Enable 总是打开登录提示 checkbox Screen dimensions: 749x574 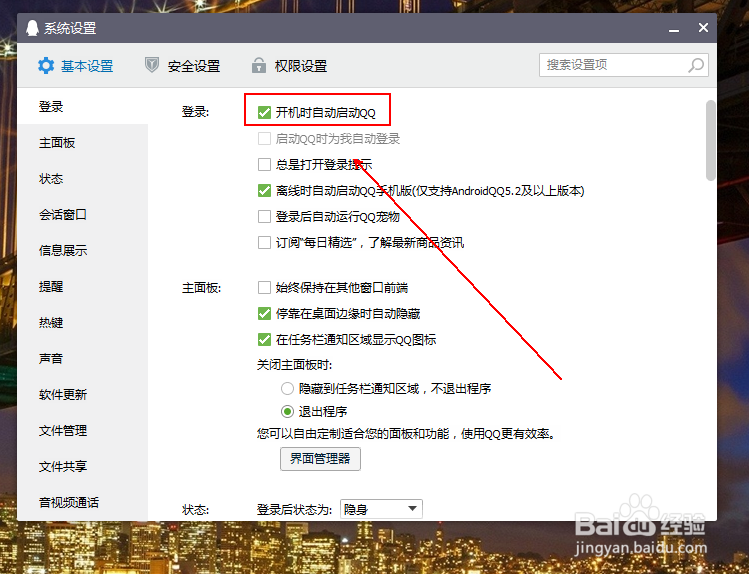click(264, 165)
